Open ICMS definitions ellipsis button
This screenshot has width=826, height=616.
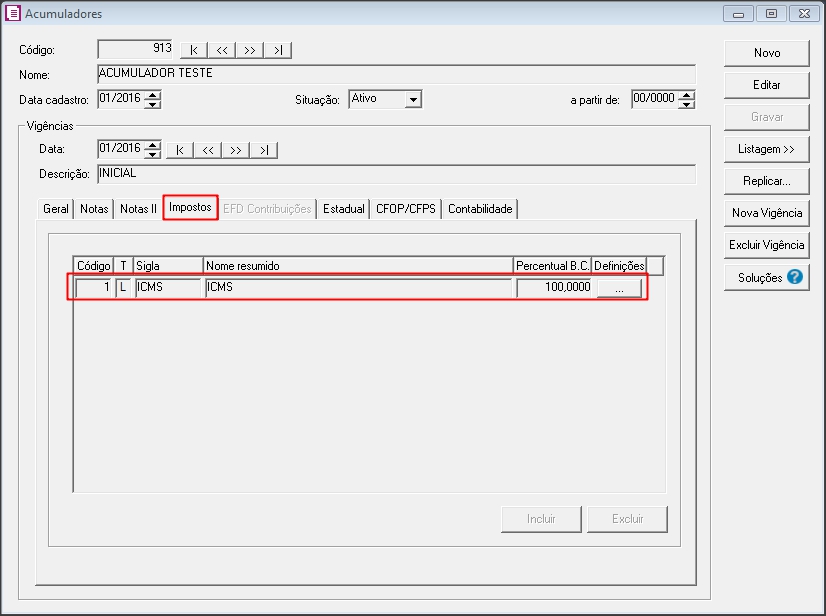tap(619, 288)
